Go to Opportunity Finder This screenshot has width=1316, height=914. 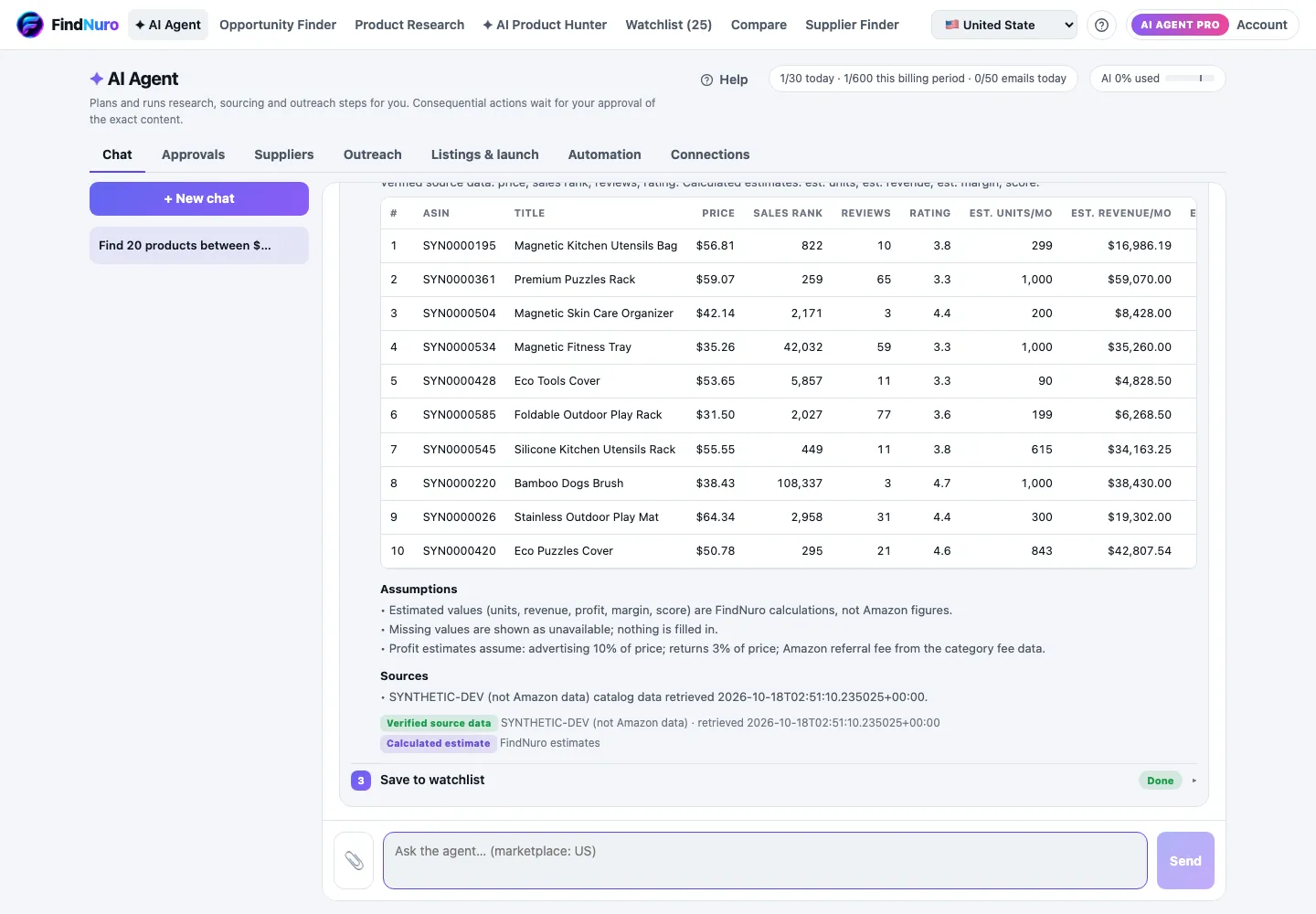(x=278, y=25)
